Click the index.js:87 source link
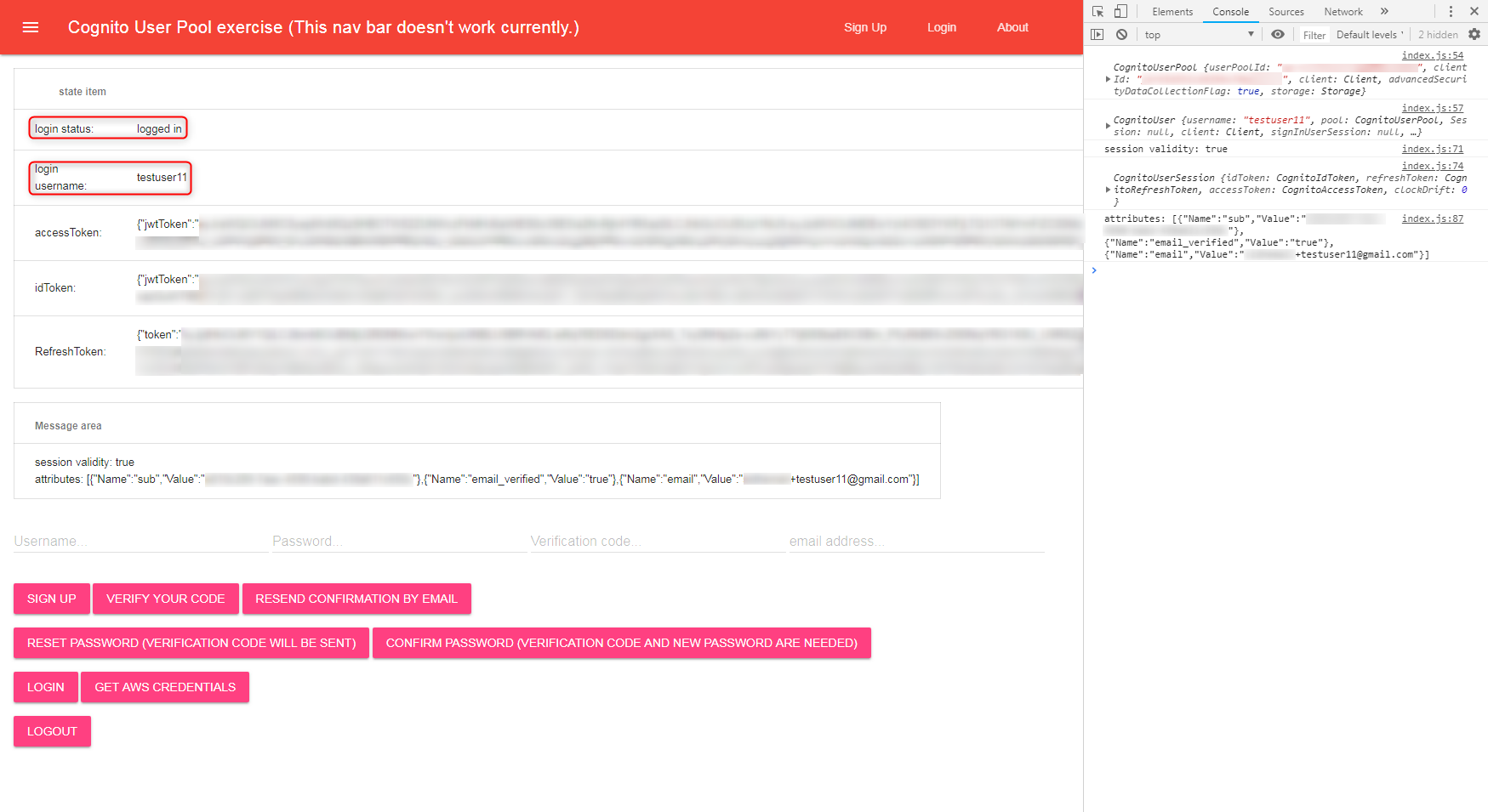The width and height of the screenshot is (1488, 812). (x=1434, y=219)
